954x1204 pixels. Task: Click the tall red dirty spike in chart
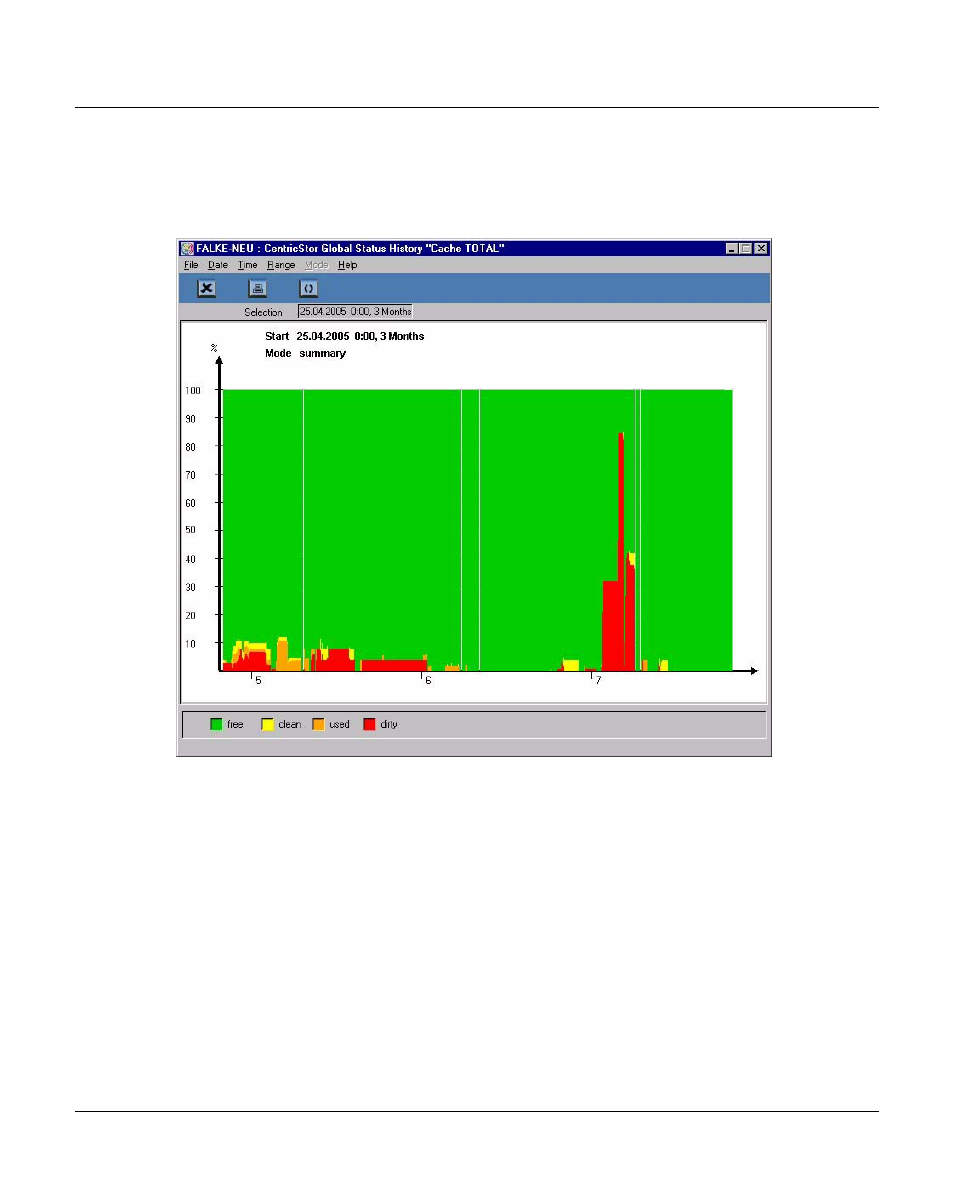coord(621,550)
